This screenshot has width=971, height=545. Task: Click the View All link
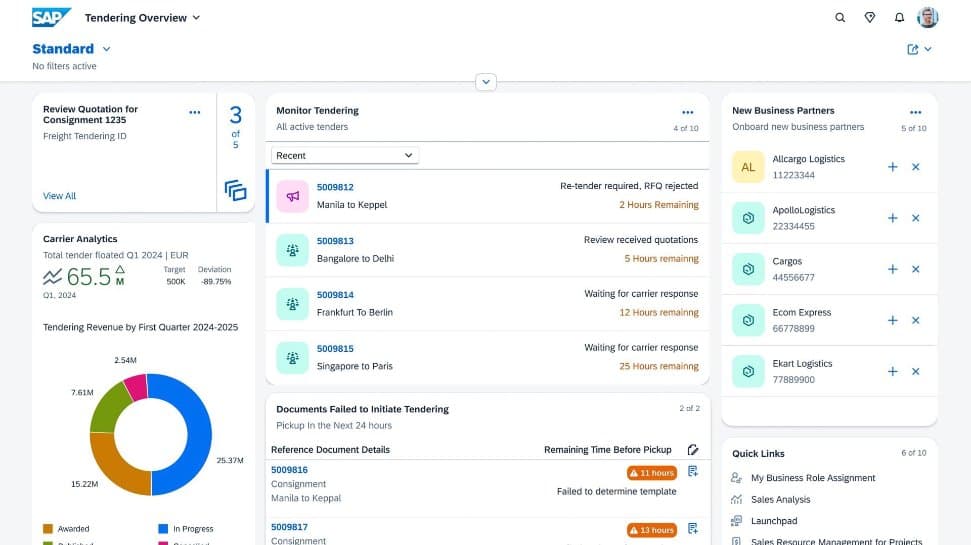tap(59, 196)
